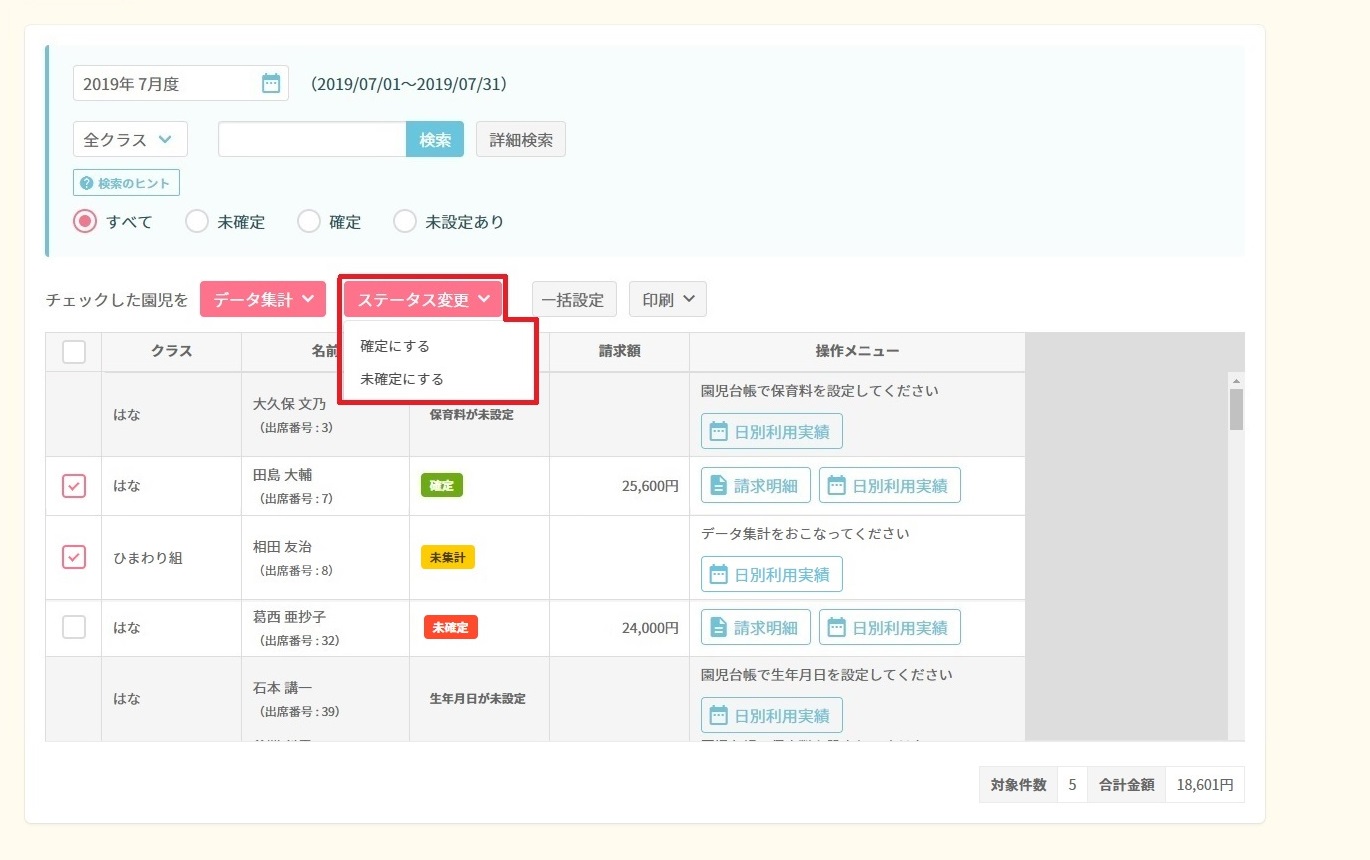Open the 印刷 dropdown
This screenshot has width=1370, height=860.
coord(668,299)
